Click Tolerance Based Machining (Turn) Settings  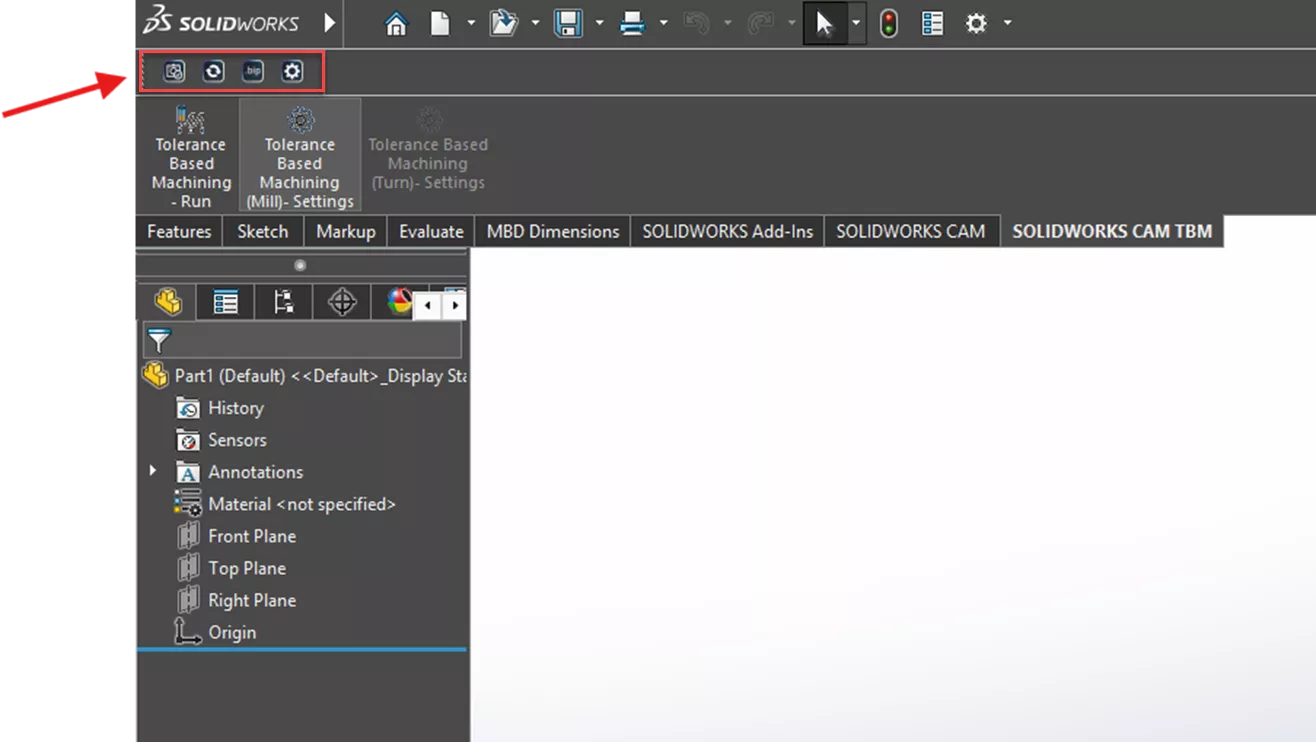428,149
